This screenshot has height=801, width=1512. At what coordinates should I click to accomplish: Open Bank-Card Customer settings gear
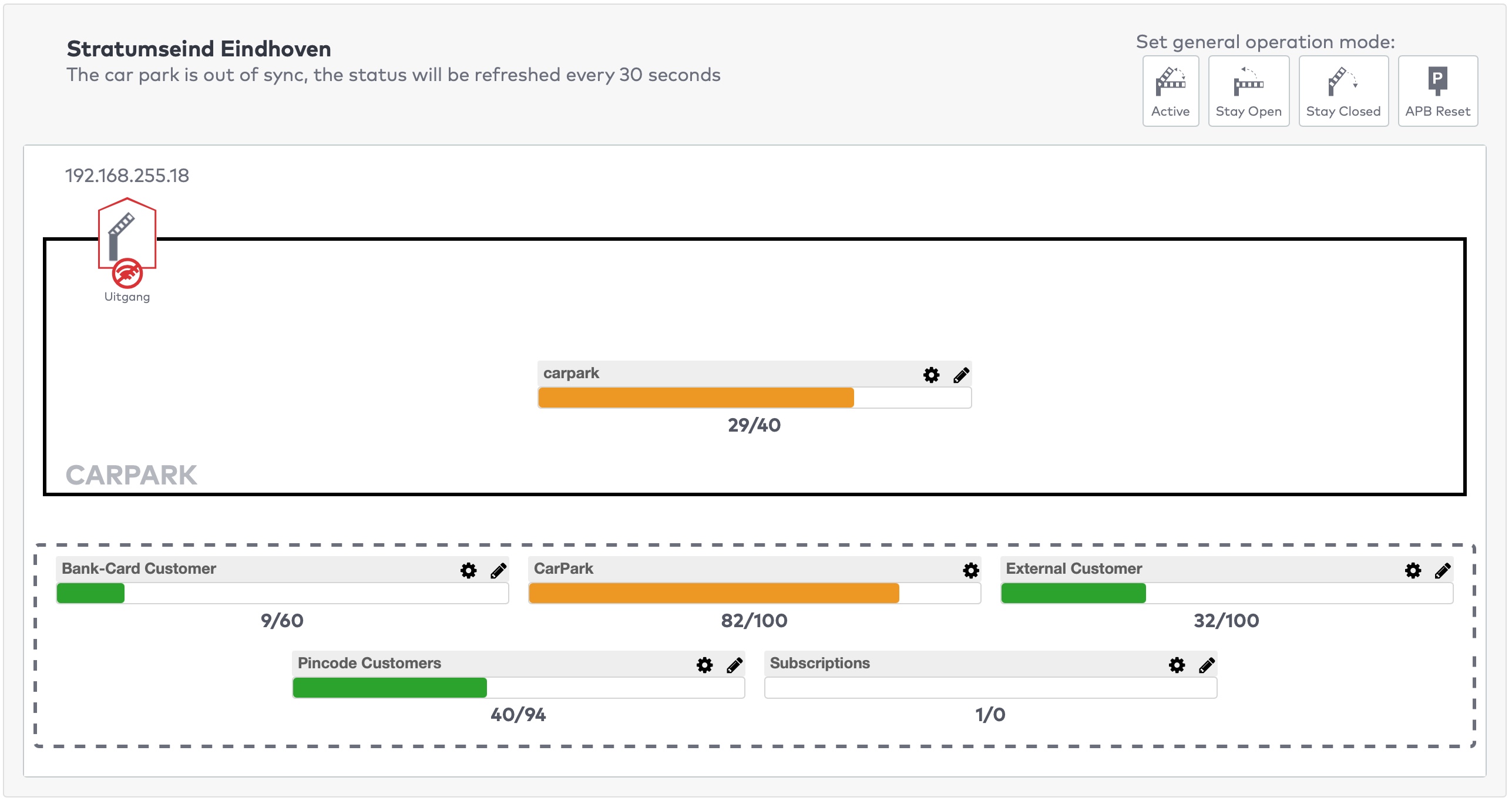(468, 570)
